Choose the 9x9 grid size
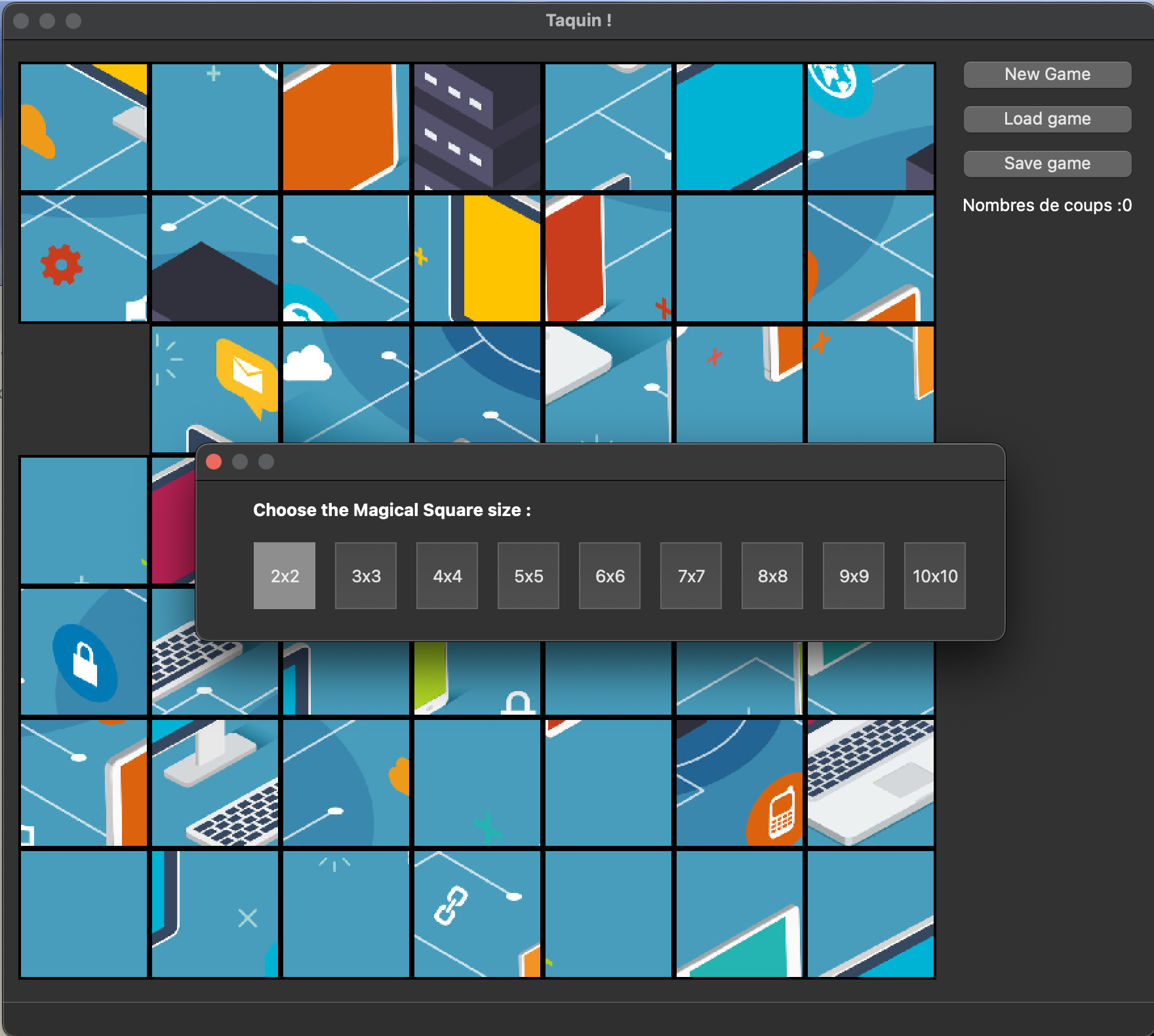 (854, 576)
